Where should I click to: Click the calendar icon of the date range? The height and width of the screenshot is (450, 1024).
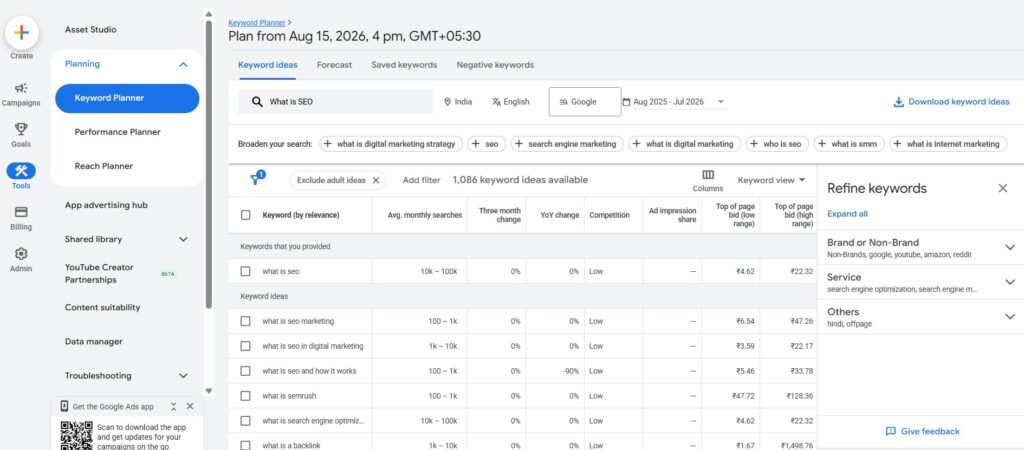(626, 102)
